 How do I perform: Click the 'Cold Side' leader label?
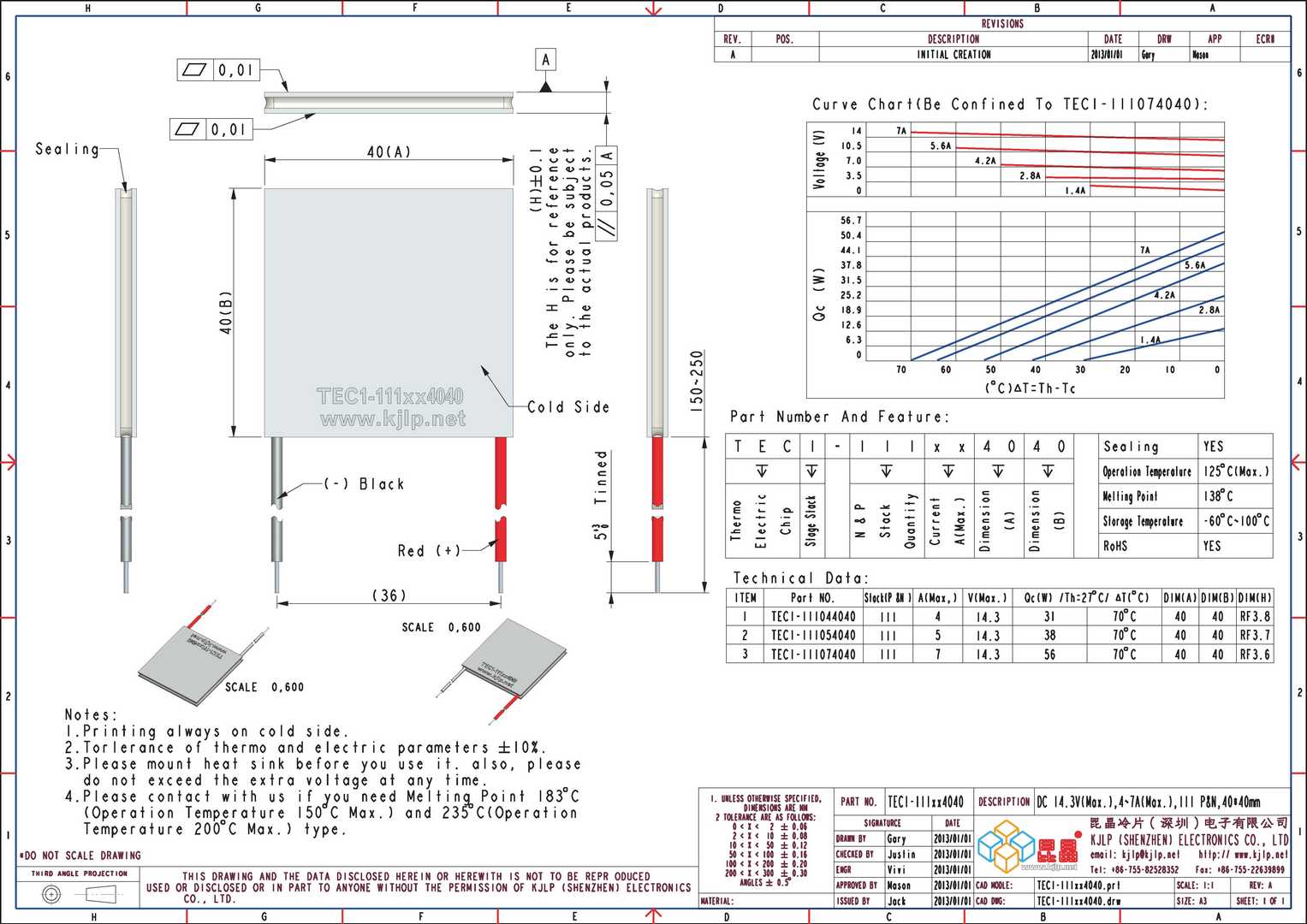(x=568, y=407)
